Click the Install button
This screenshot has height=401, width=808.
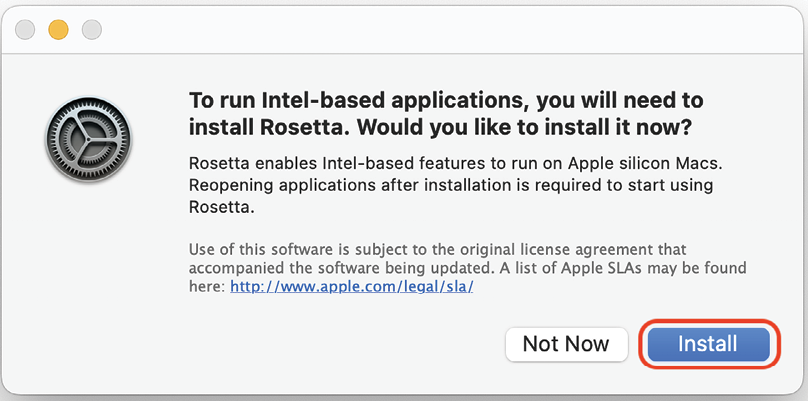click(x=708, y=344)
